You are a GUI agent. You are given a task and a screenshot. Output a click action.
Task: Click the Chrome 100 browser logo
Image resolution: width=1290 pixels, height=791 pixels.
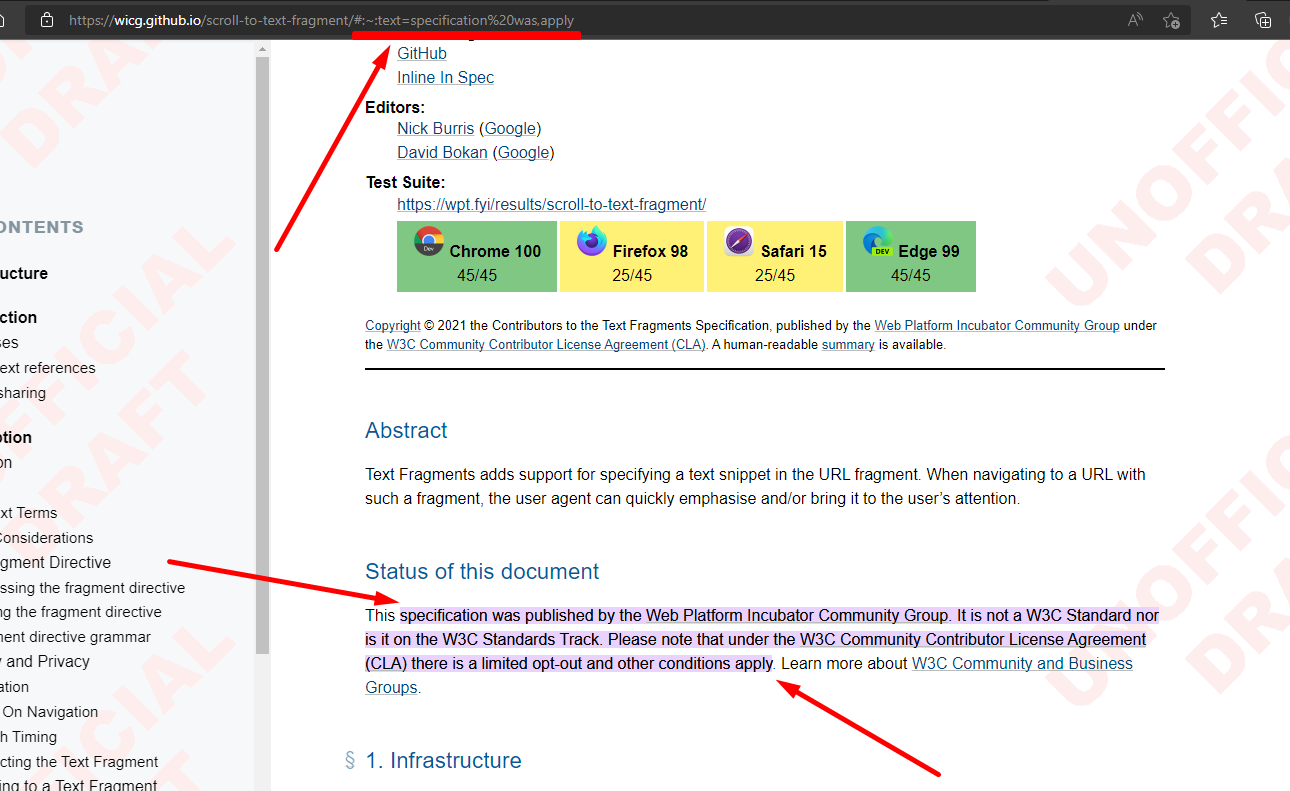tap(429, 242)
